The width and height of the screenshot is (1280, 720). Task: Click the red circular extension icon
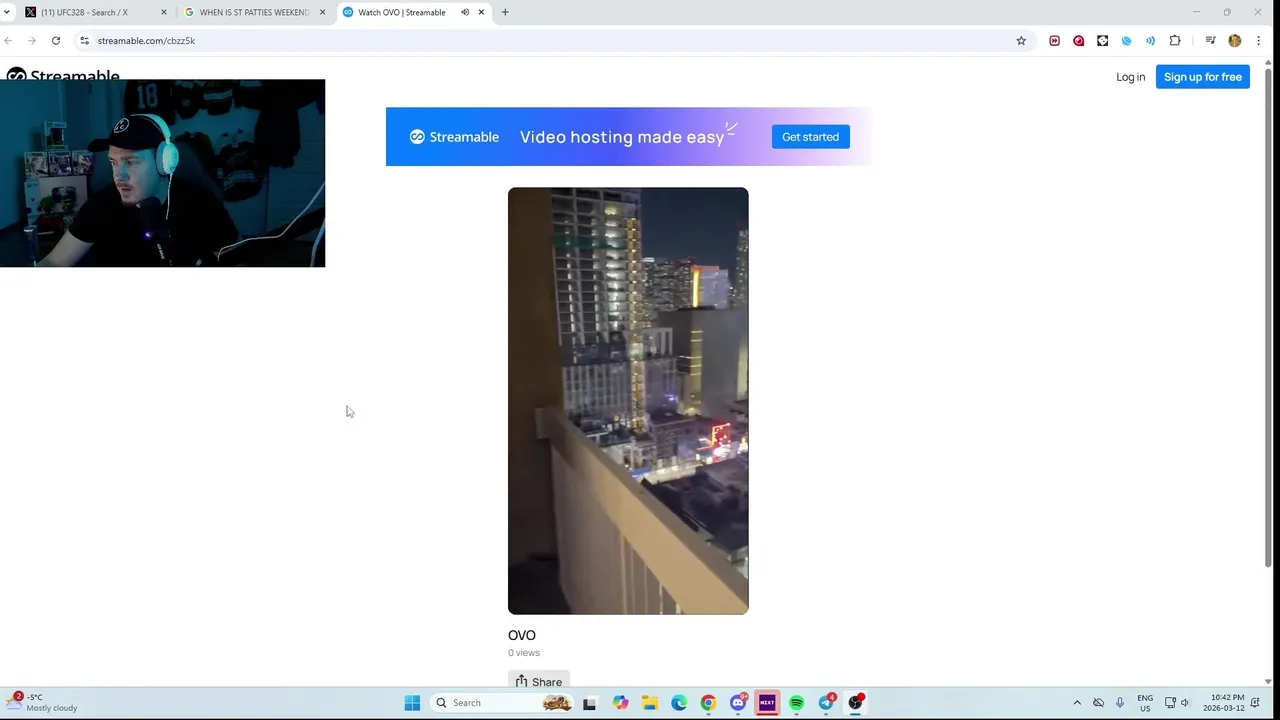click(1078, 41)
